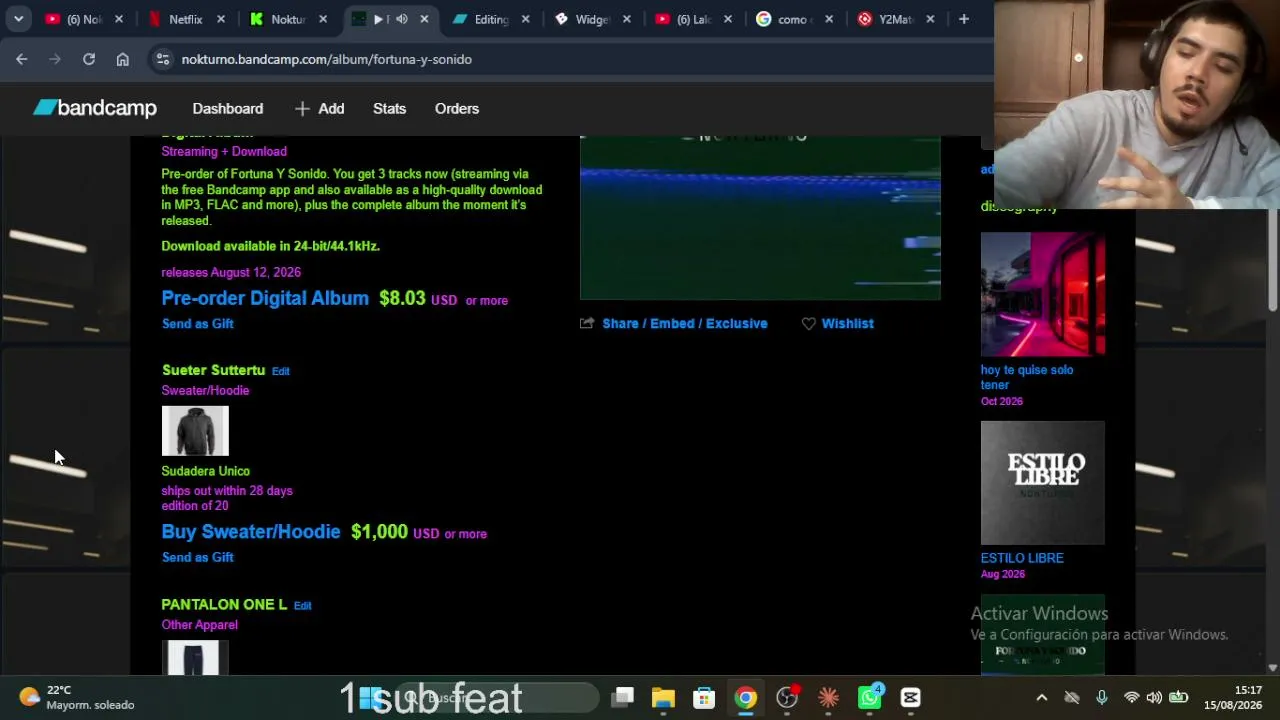Image resolution: width=1280 pixels, height=720 pixels.
Task: Edit the PANTALON ONE L item
Action: pos(302,605)
